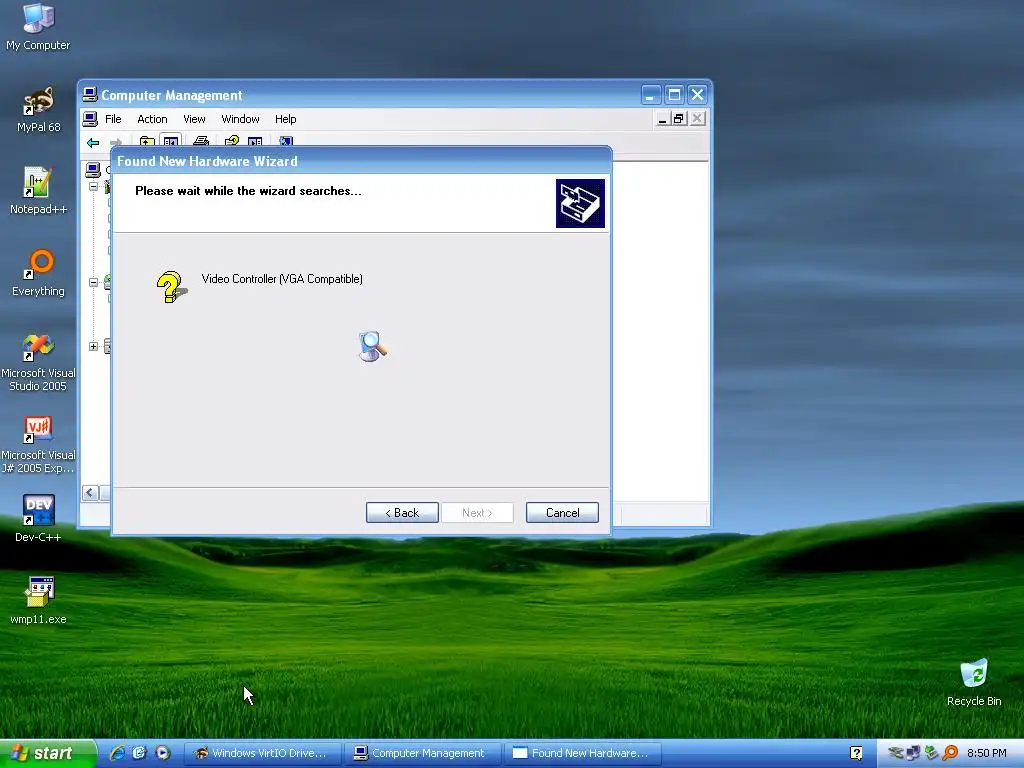Viewport: 1024px width, 768px height.
Task: Minimize the inner console window in Computer Management
Action: click(662, 119)
